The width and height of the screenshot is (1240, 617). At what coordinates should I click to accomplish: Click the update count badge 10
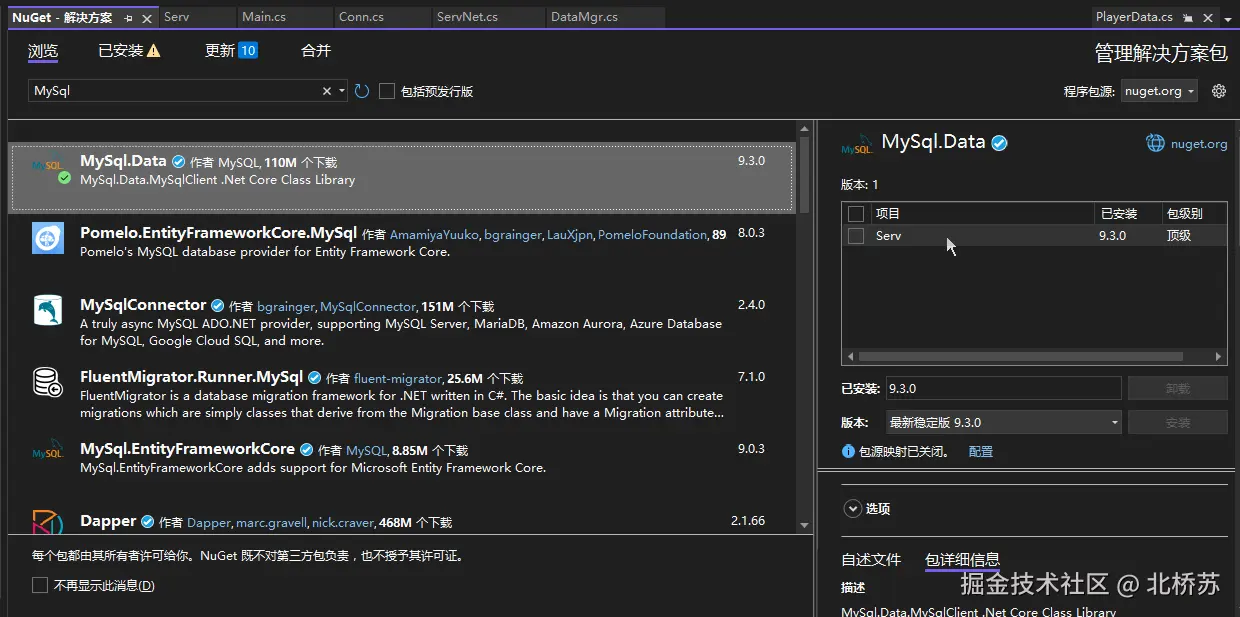tap(248, 51)
